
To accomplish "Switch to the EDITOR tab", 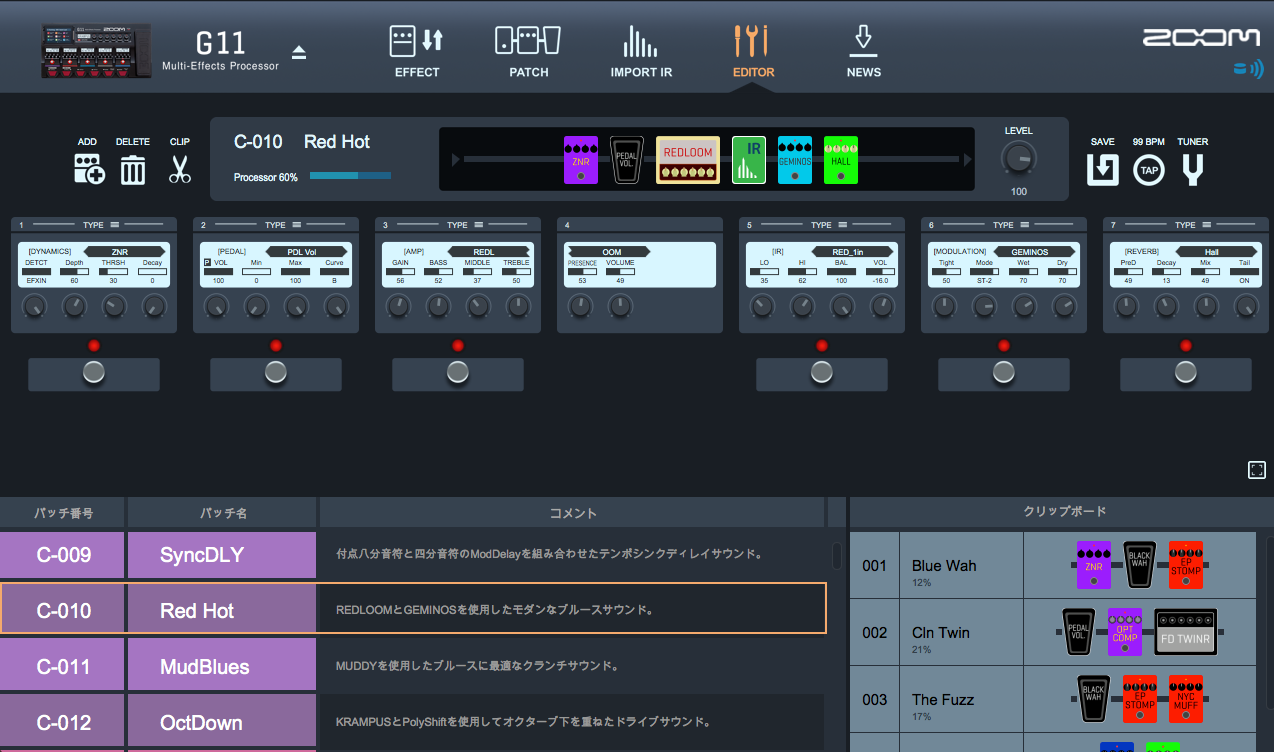I will point(753,50).
